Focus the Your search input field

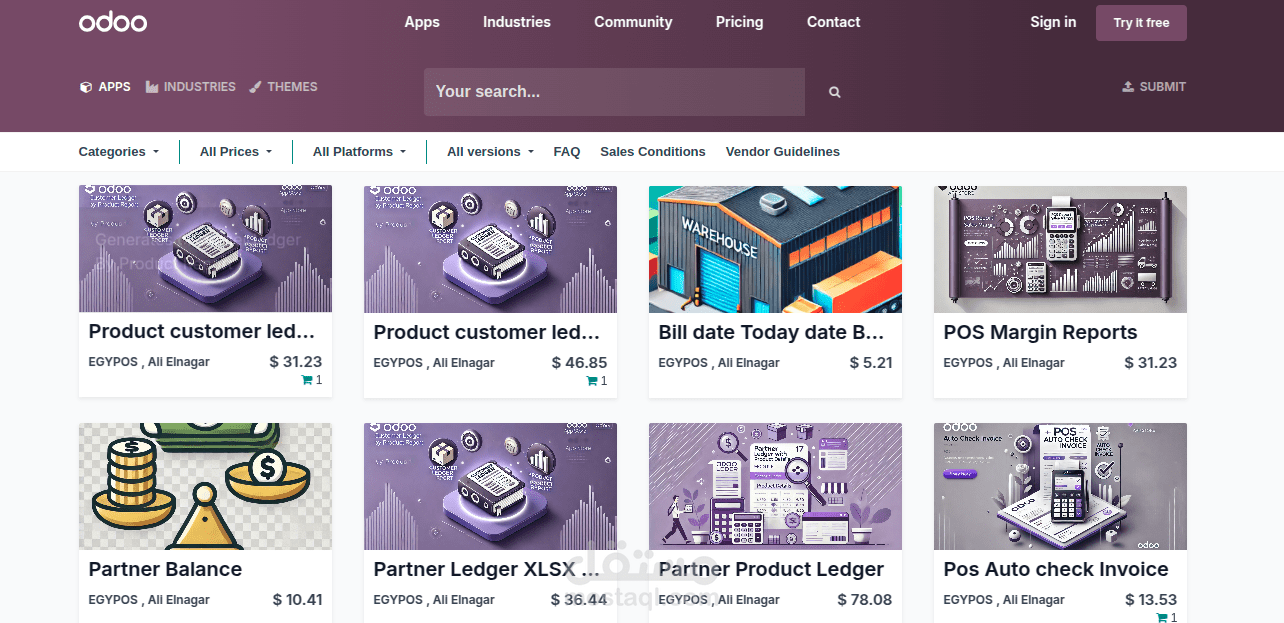pyautogui.click(x=614, y=92)
